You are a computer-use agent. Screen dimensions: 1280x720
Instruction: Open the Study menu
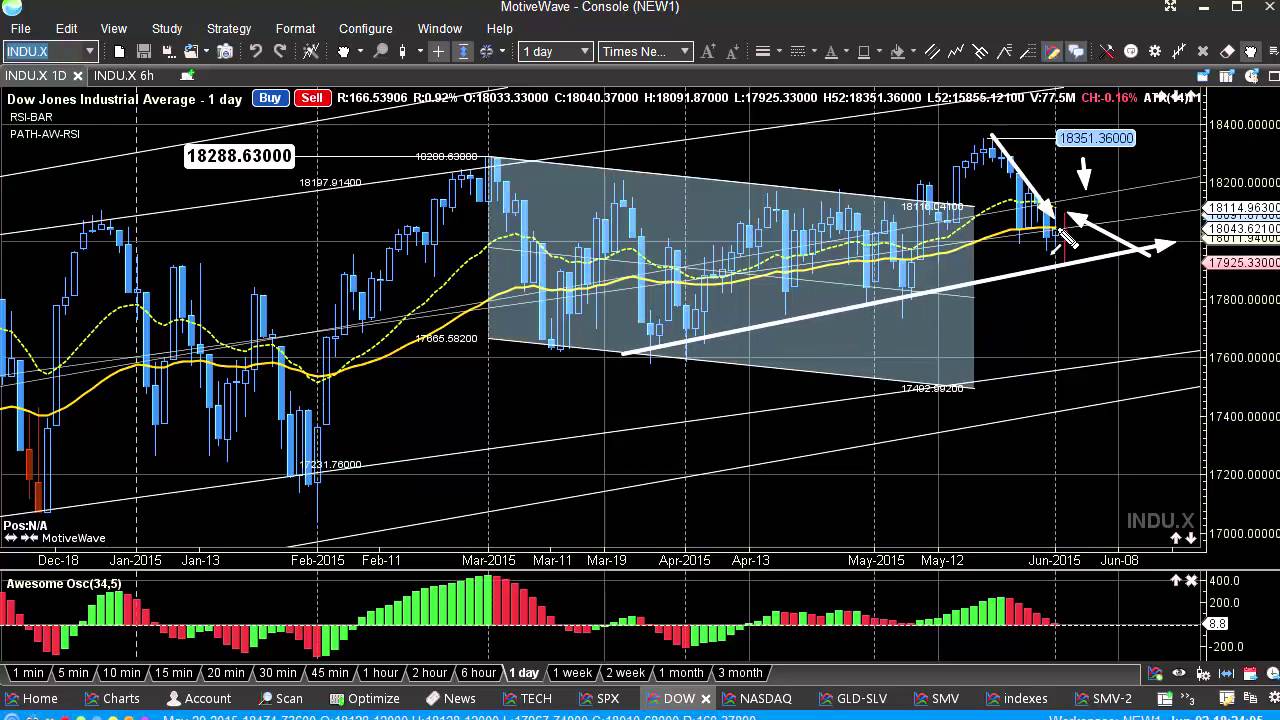[x=167, y=29]
